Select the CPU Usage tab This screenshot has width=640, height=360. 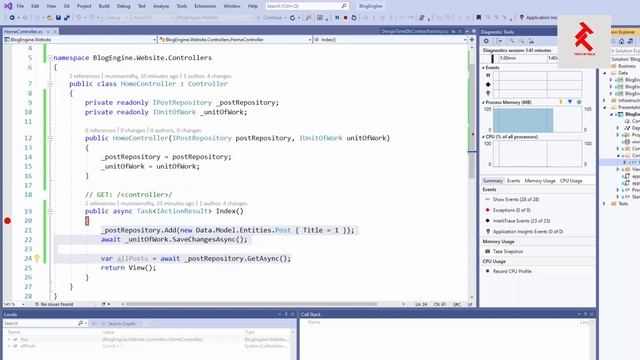click(x=571, y=181)
